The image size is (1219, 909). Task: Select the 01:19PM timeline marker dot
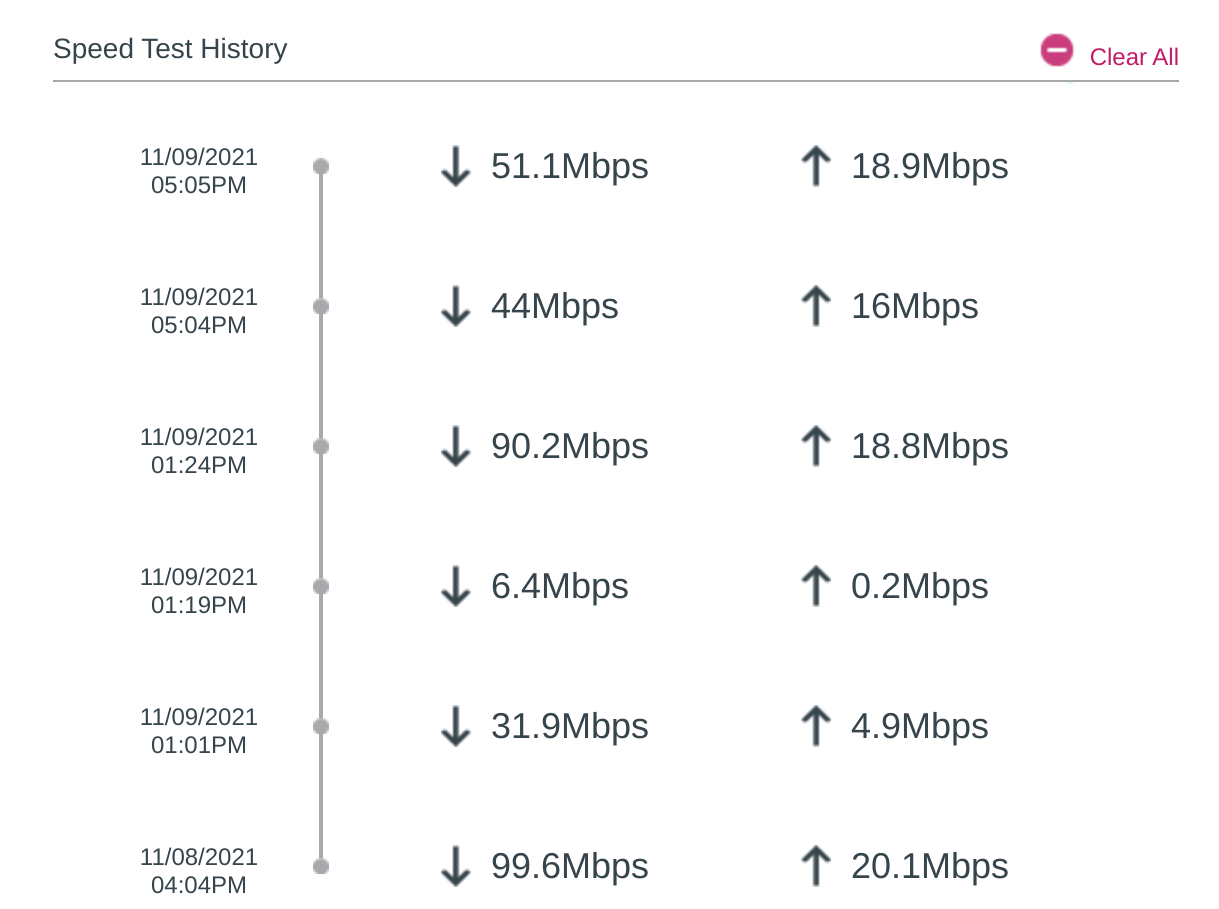coord(321,586)
